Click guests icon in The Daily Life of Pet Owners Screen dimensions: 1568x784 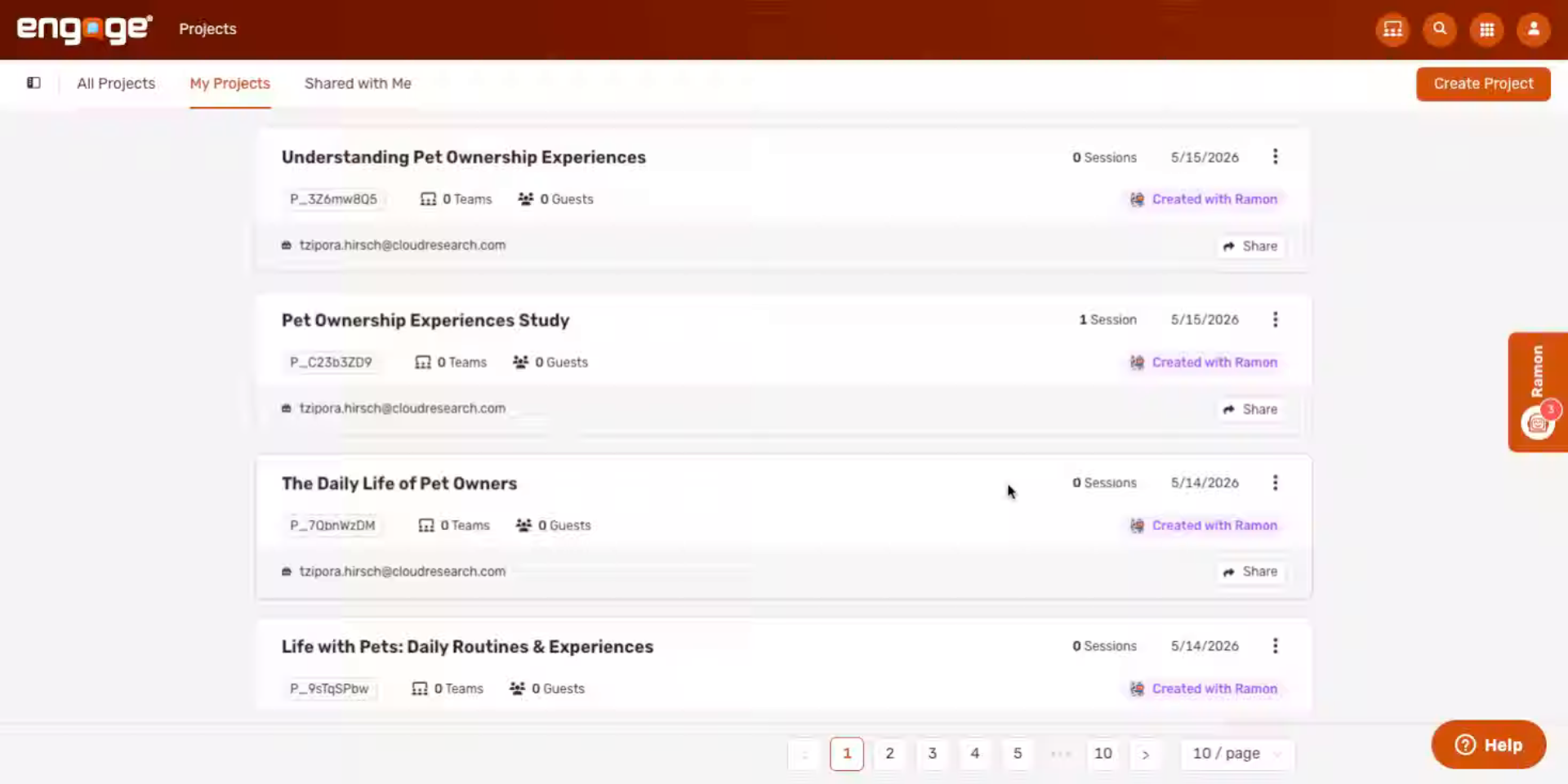pyautogui.click(x=523, y=526)
